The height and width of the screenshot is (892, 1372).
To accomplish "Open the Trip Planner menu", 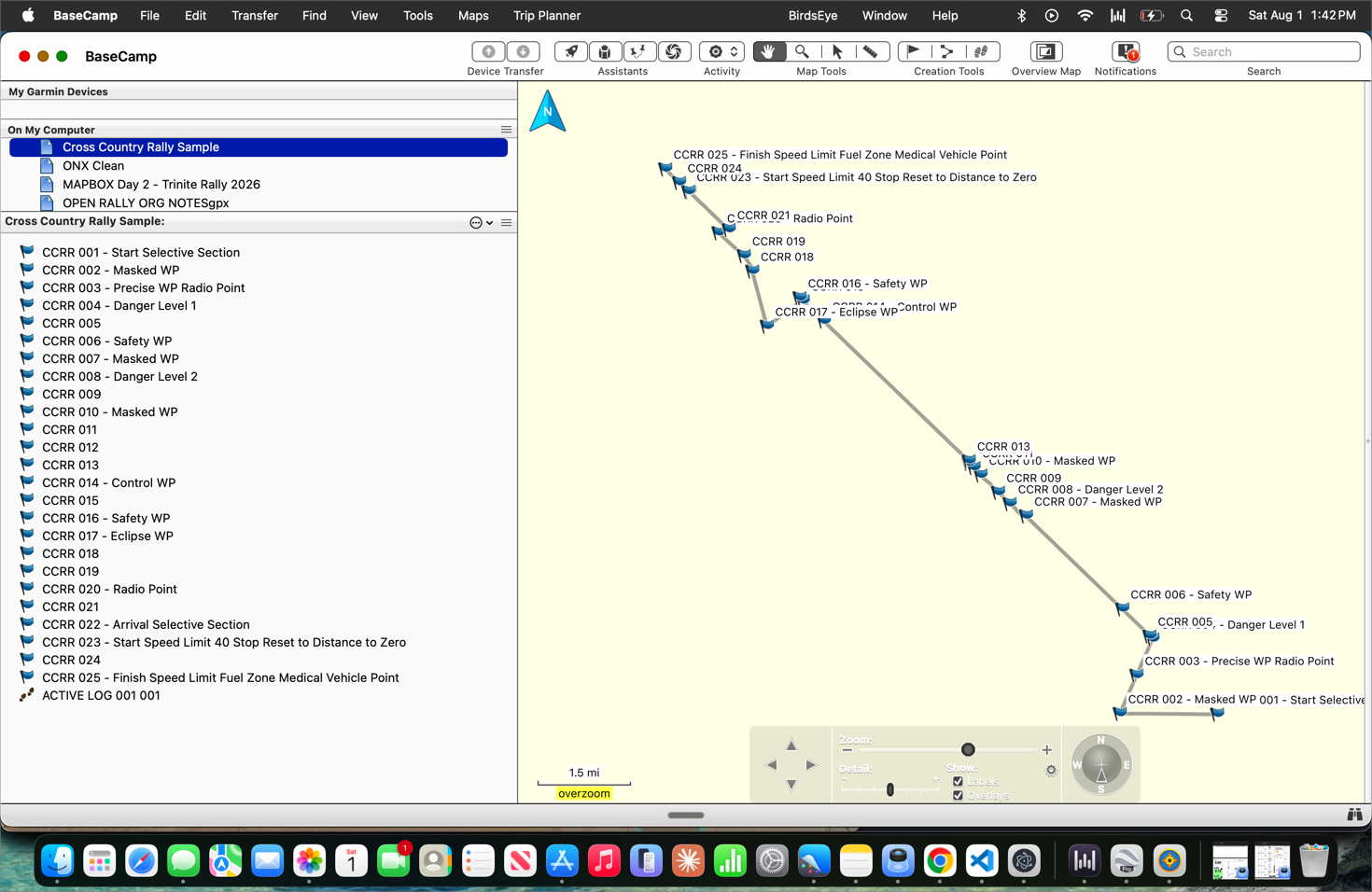I will [547, 16].
